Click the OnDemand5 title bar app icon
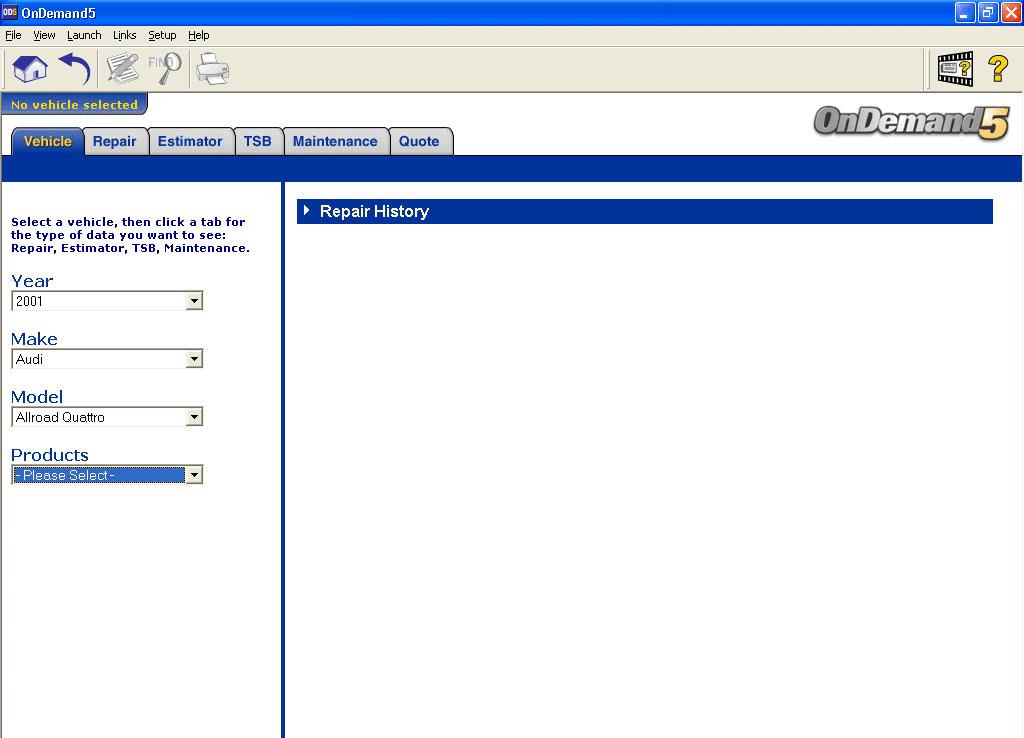 coord(10,12)
